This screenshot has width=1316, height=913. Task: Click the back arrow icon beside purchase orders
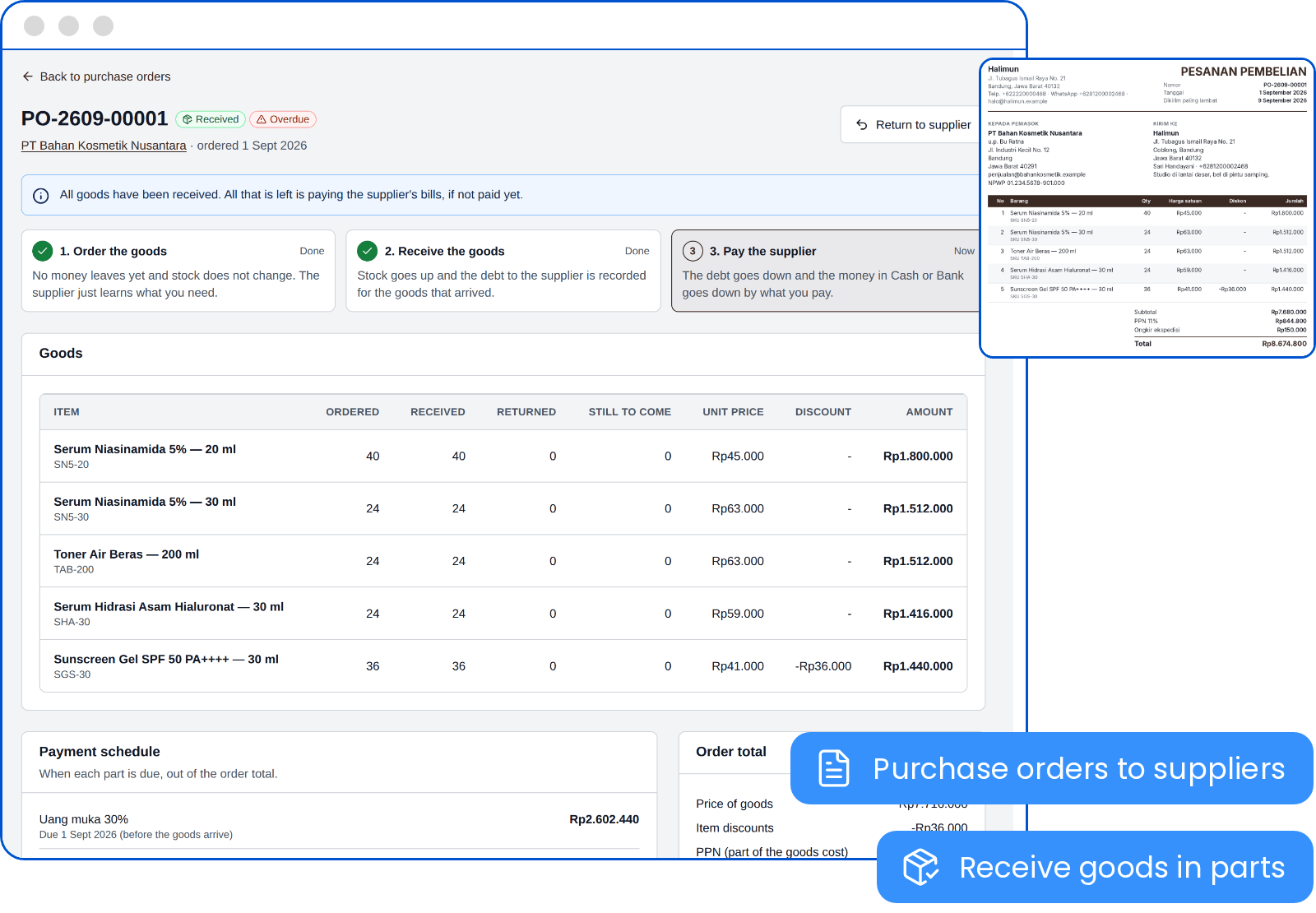tap(28, 76)
